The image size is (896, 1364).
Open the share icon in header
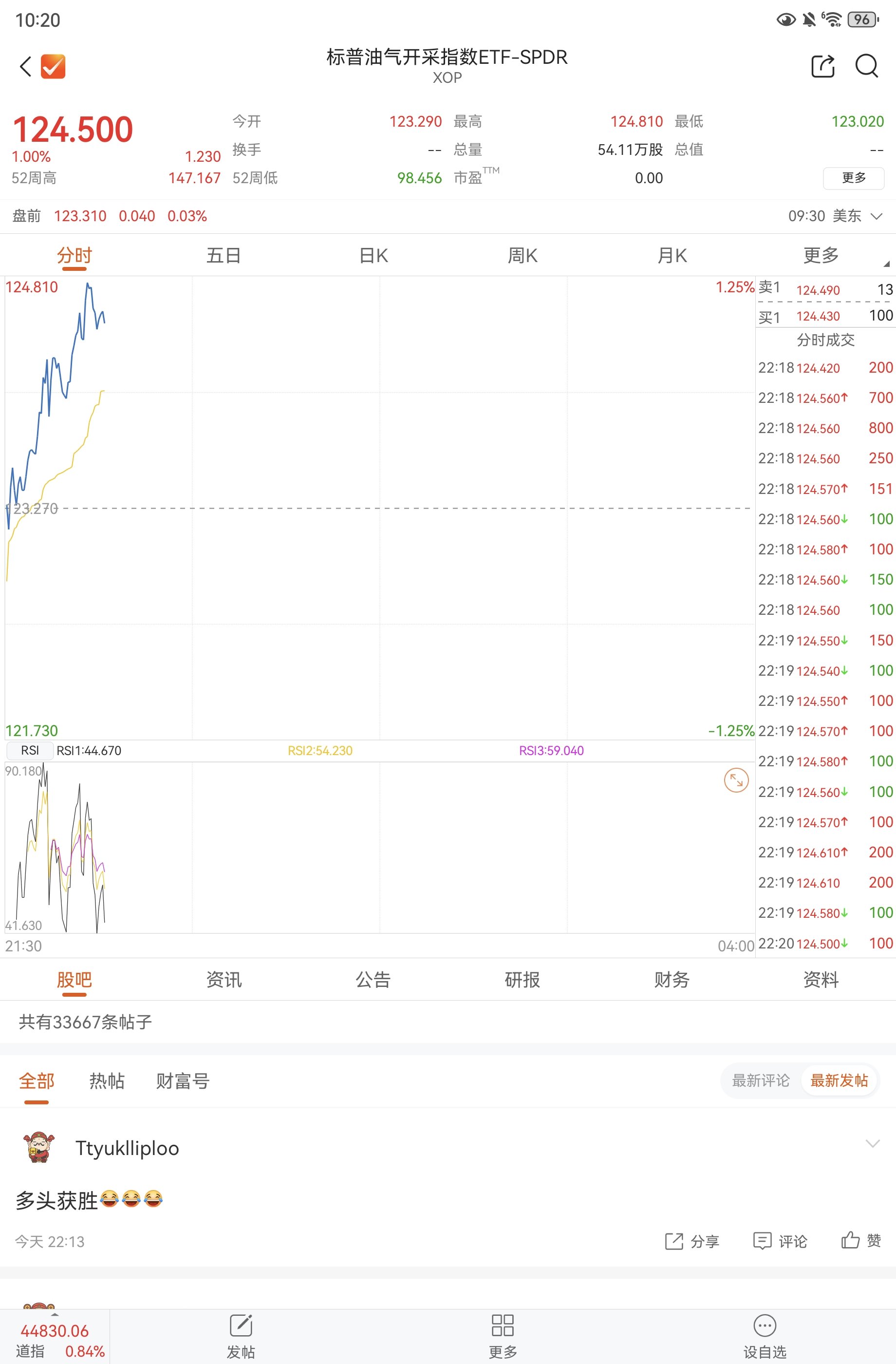pos(823,66)
